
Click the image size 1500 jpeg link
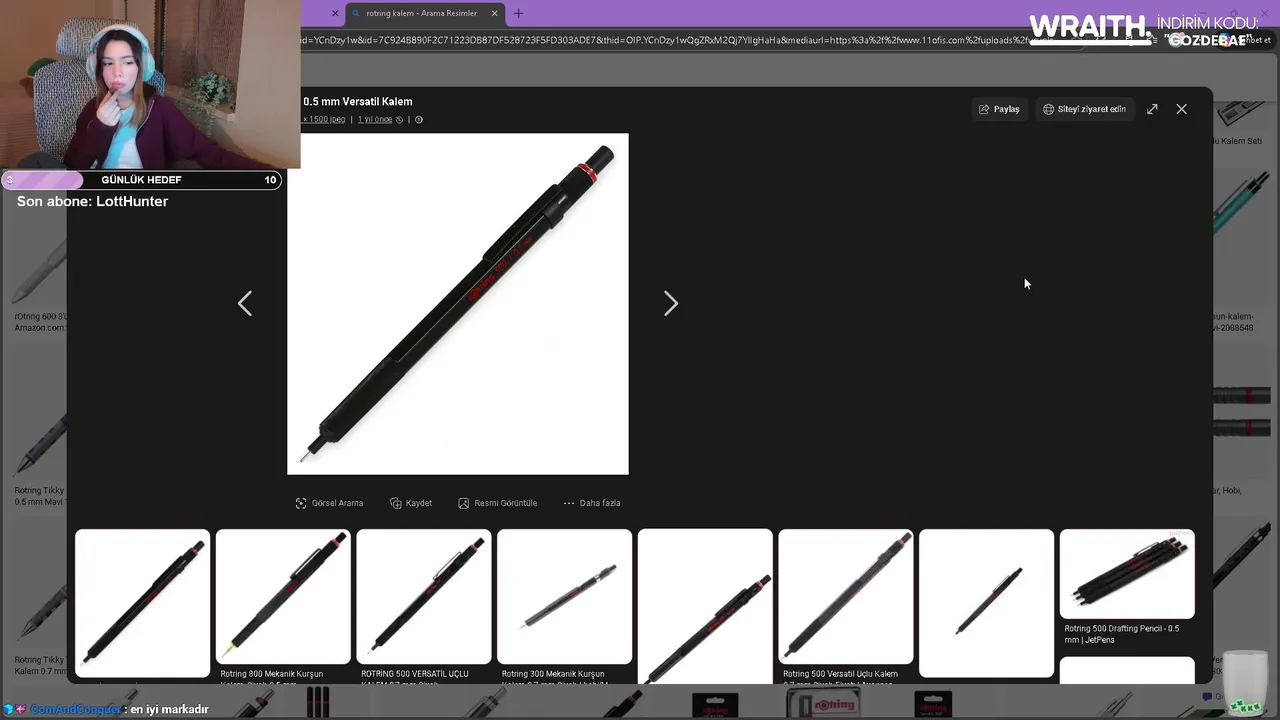coord(324,119)
